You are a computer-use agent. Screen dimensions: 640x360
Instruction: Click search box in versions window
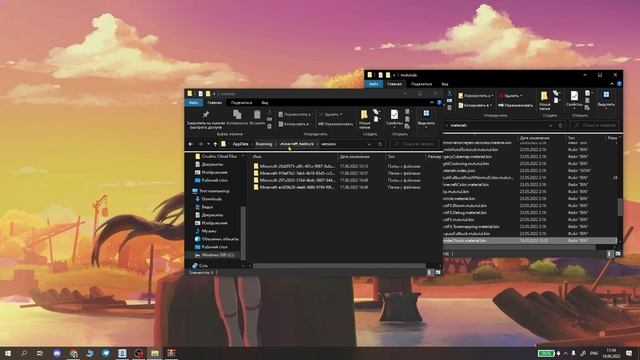[415, 144]
